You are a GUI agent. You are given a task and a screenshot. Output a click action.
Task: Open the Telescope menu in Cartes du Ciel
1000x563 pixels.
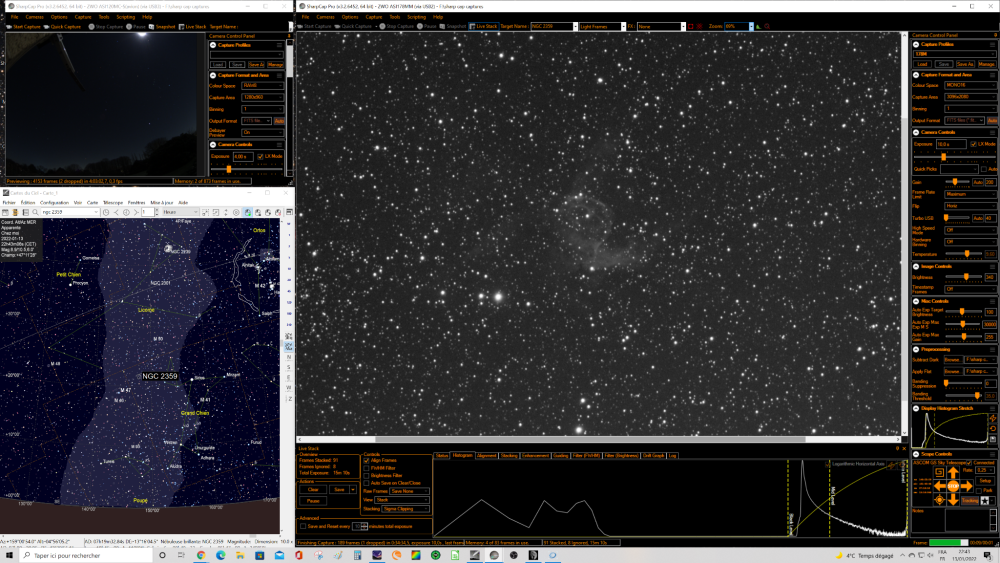[113, 203]
